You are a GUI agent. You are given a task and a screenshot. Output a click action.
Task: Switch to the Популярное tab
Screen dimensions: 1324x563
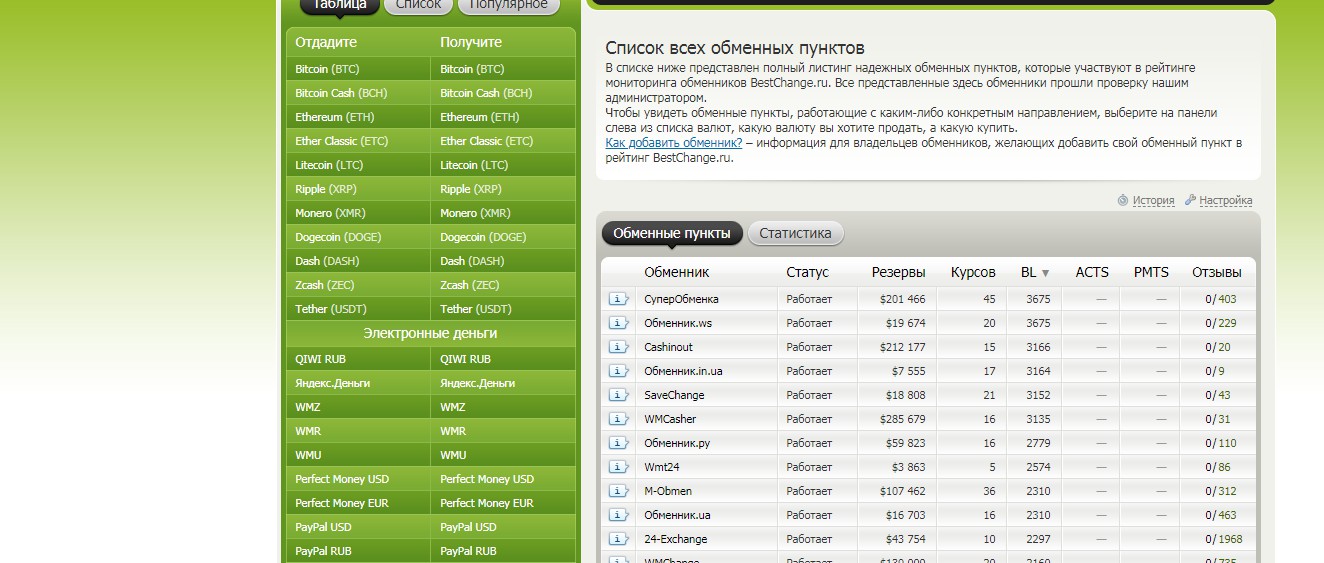(x=509, y=5)
